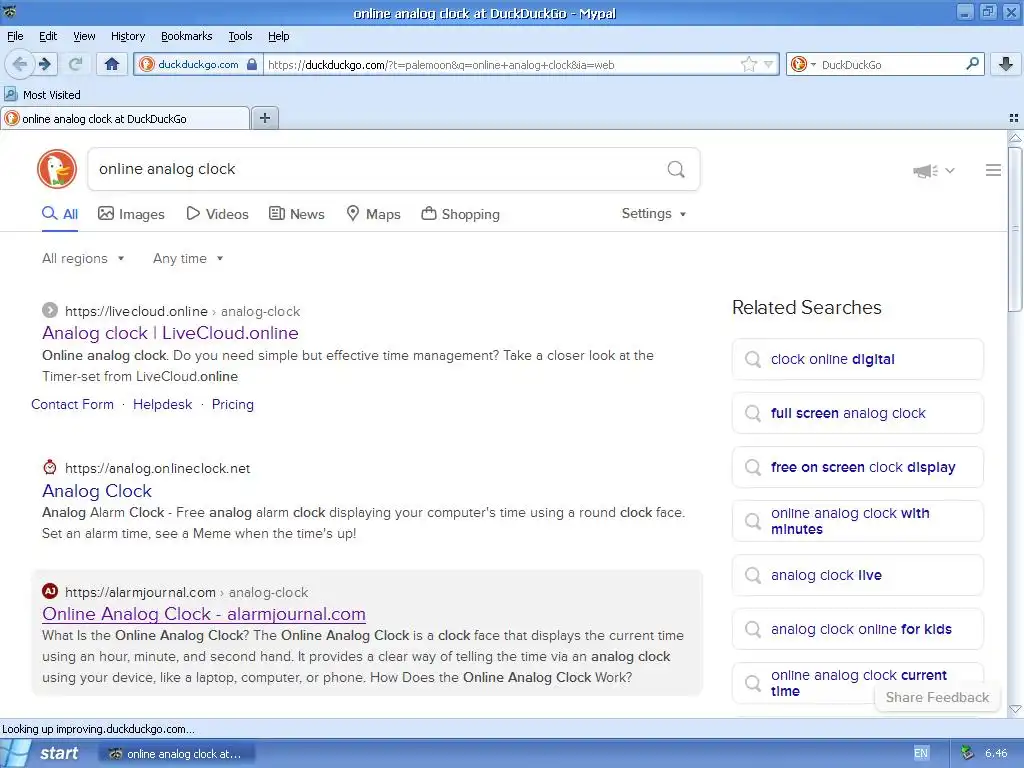Screen dimensions: 1024x768
Task: Open the Tools menu
Action: 240,36
